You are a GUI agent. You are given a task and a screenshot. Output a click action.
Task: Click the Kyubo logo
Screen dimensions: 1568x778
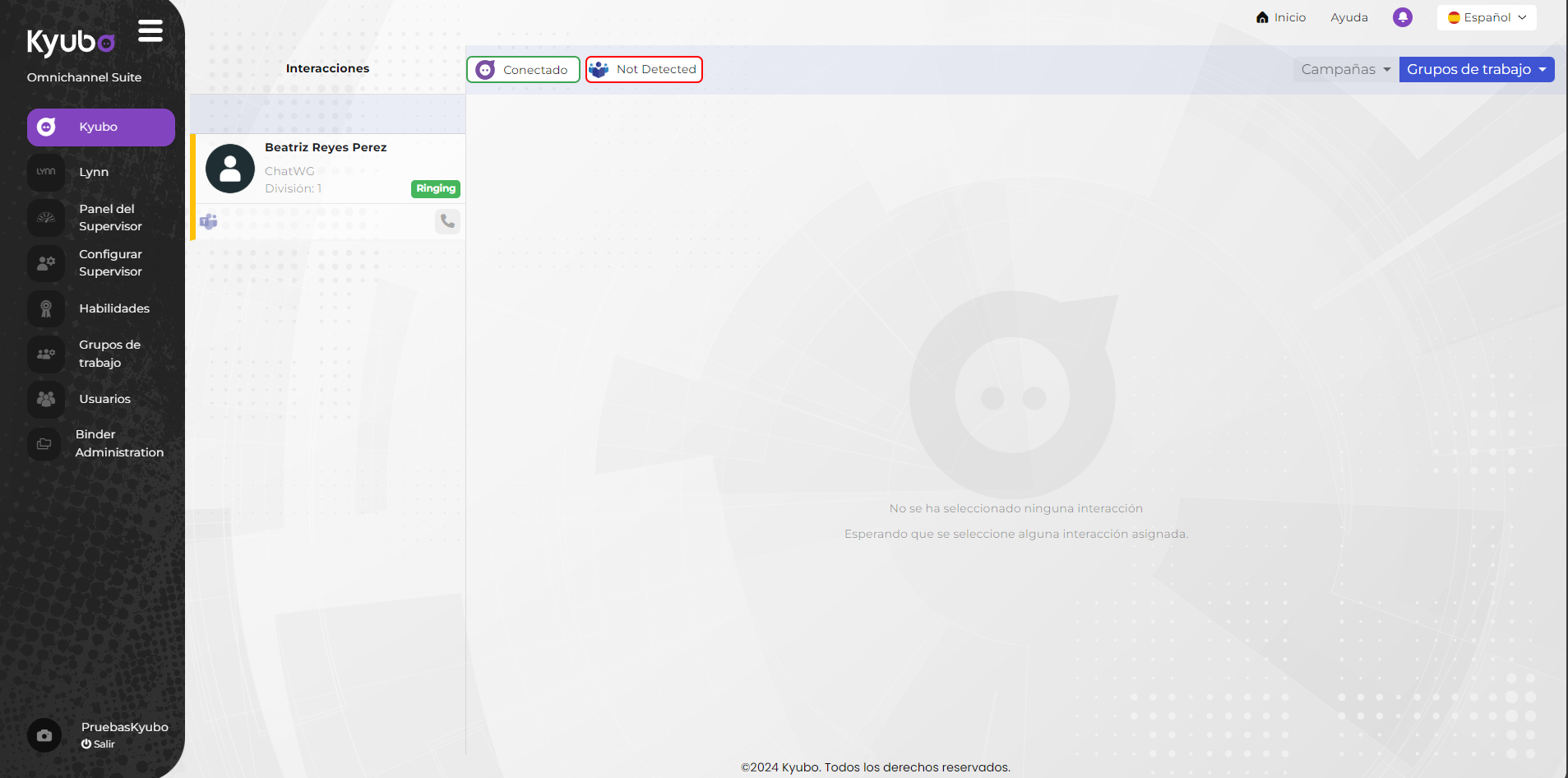point(71,42)
